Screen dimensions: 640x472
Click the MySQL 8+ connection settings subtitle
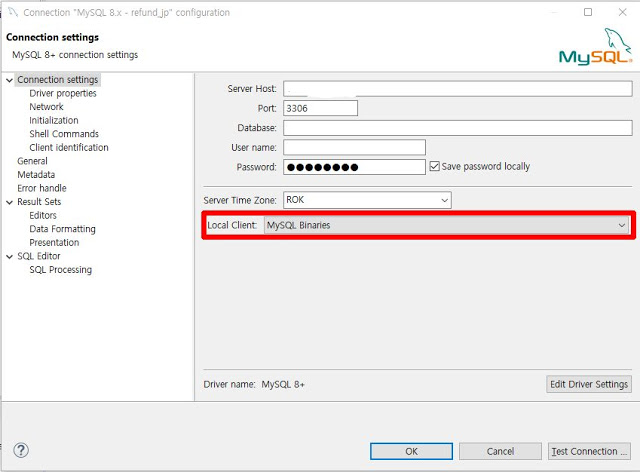(75, 55)
